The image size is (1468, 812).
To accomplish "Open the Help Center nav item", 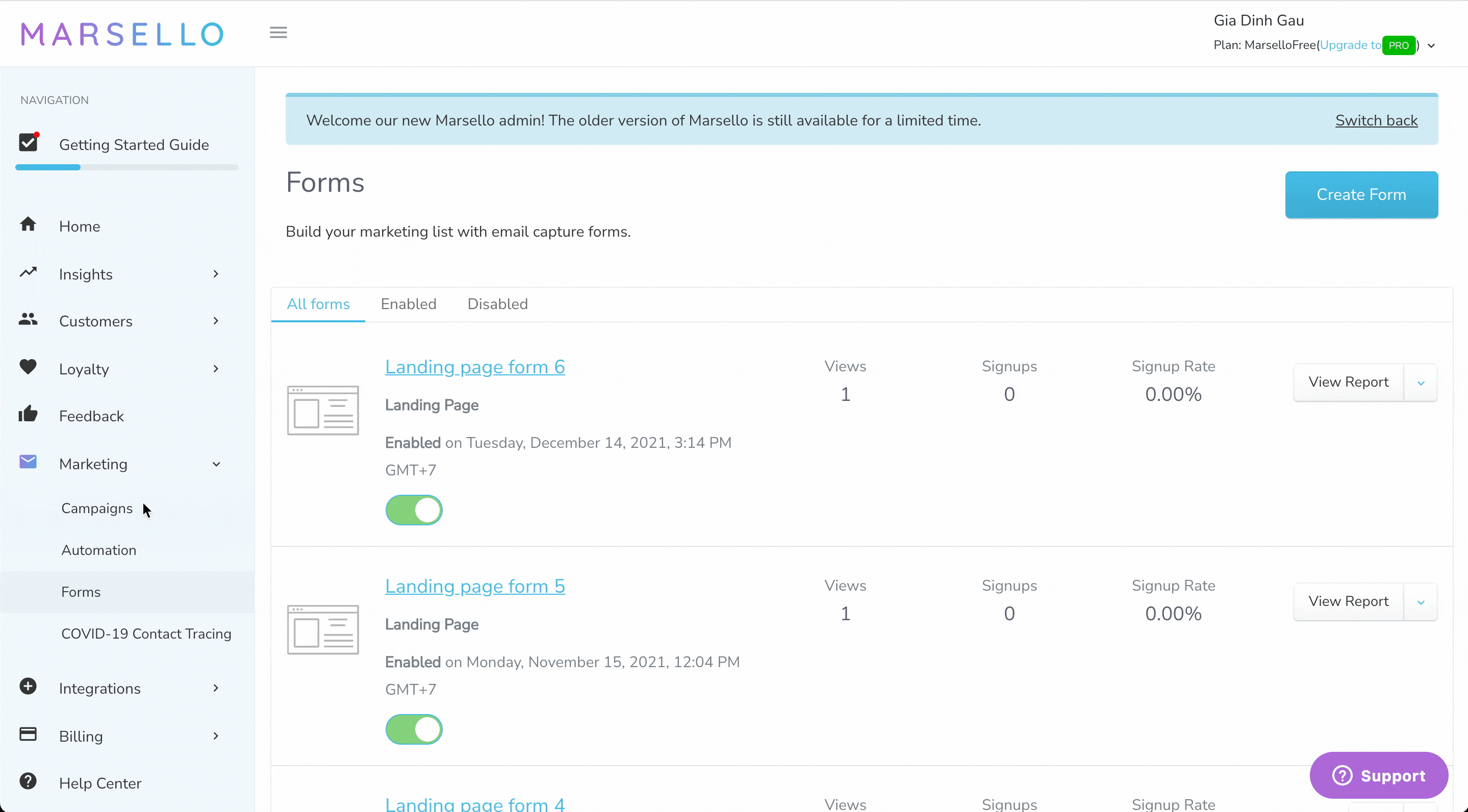I will point(100,783).
